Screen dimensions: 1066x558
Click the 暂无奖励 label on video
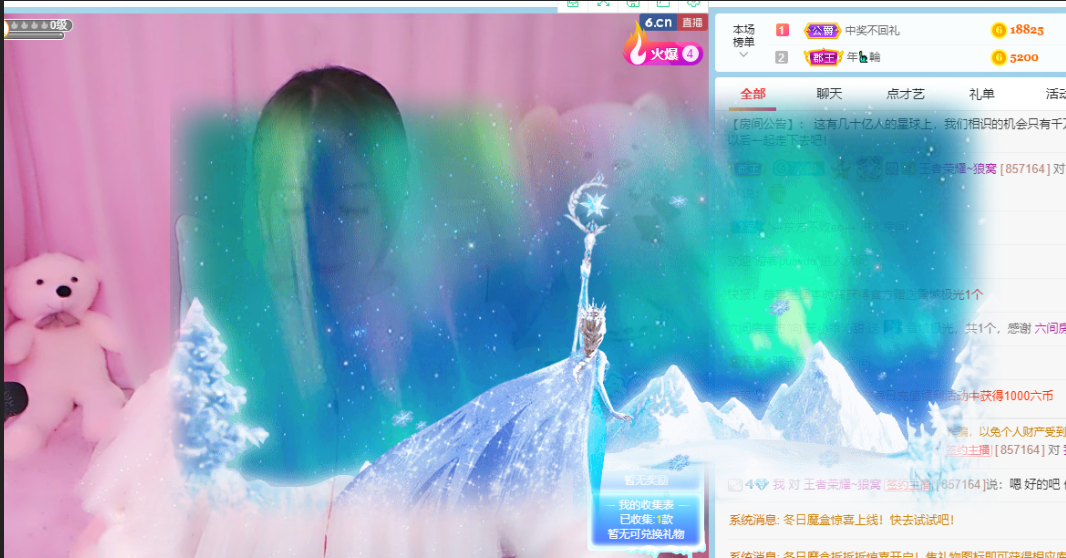(x=646, y=481)
